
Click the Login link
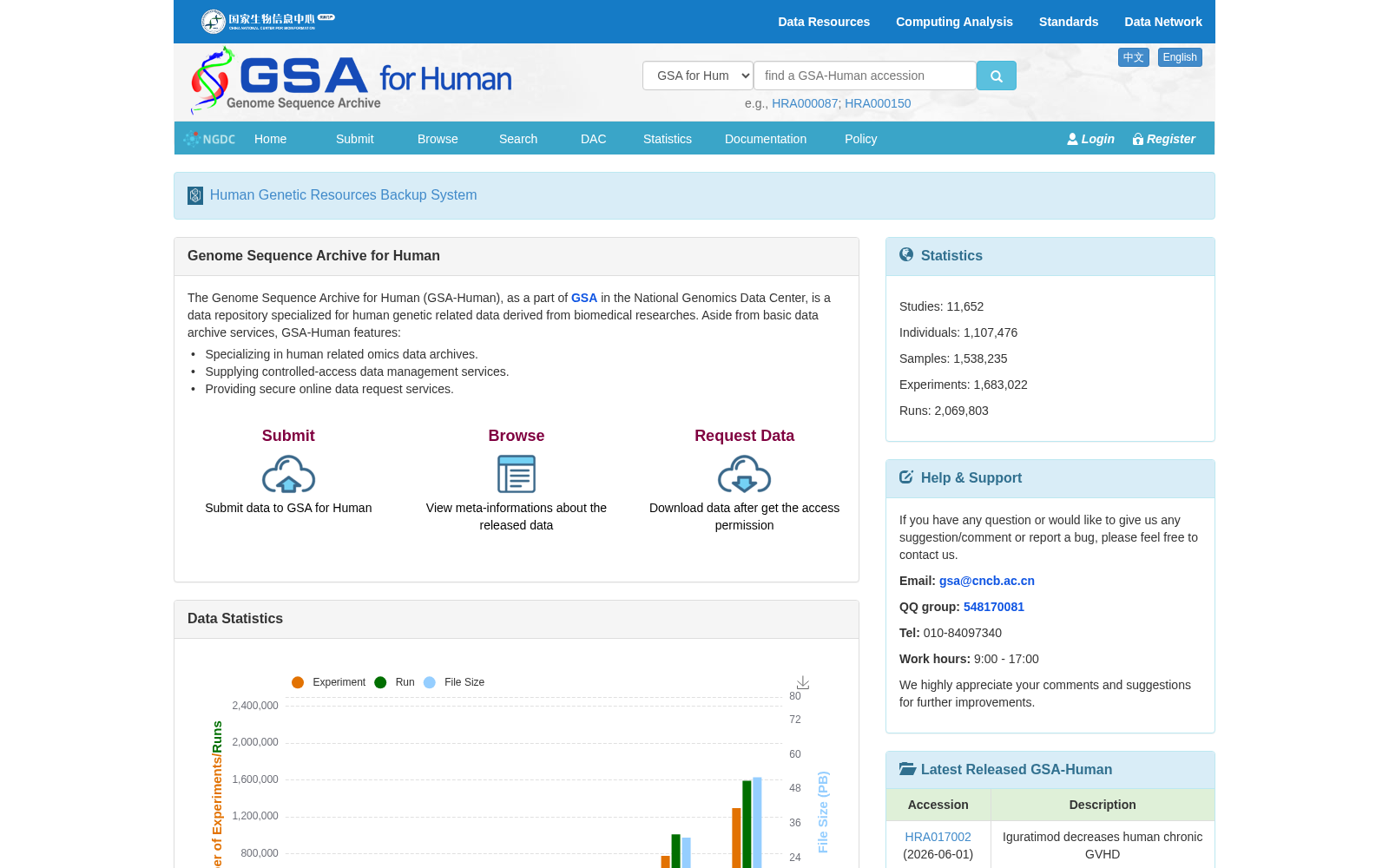point(1090,139)
